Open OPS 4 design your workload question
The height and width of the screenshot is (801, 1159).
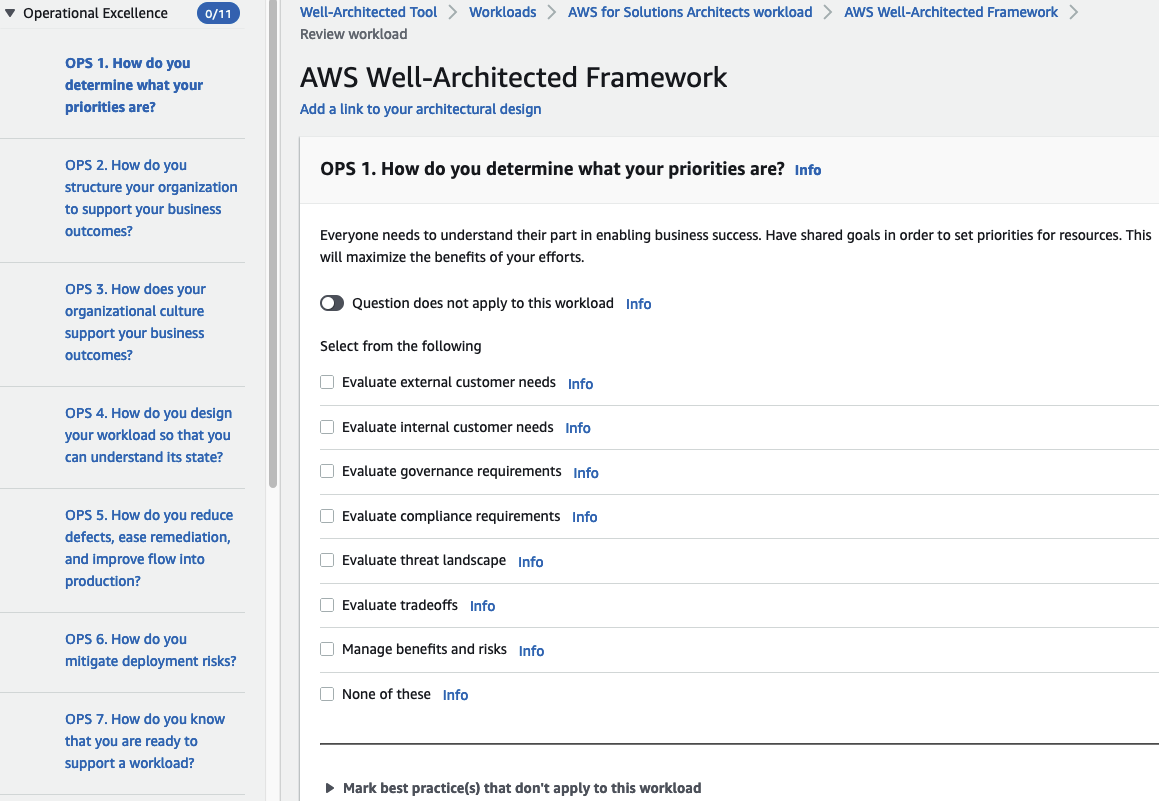click(x=148, y=435)
